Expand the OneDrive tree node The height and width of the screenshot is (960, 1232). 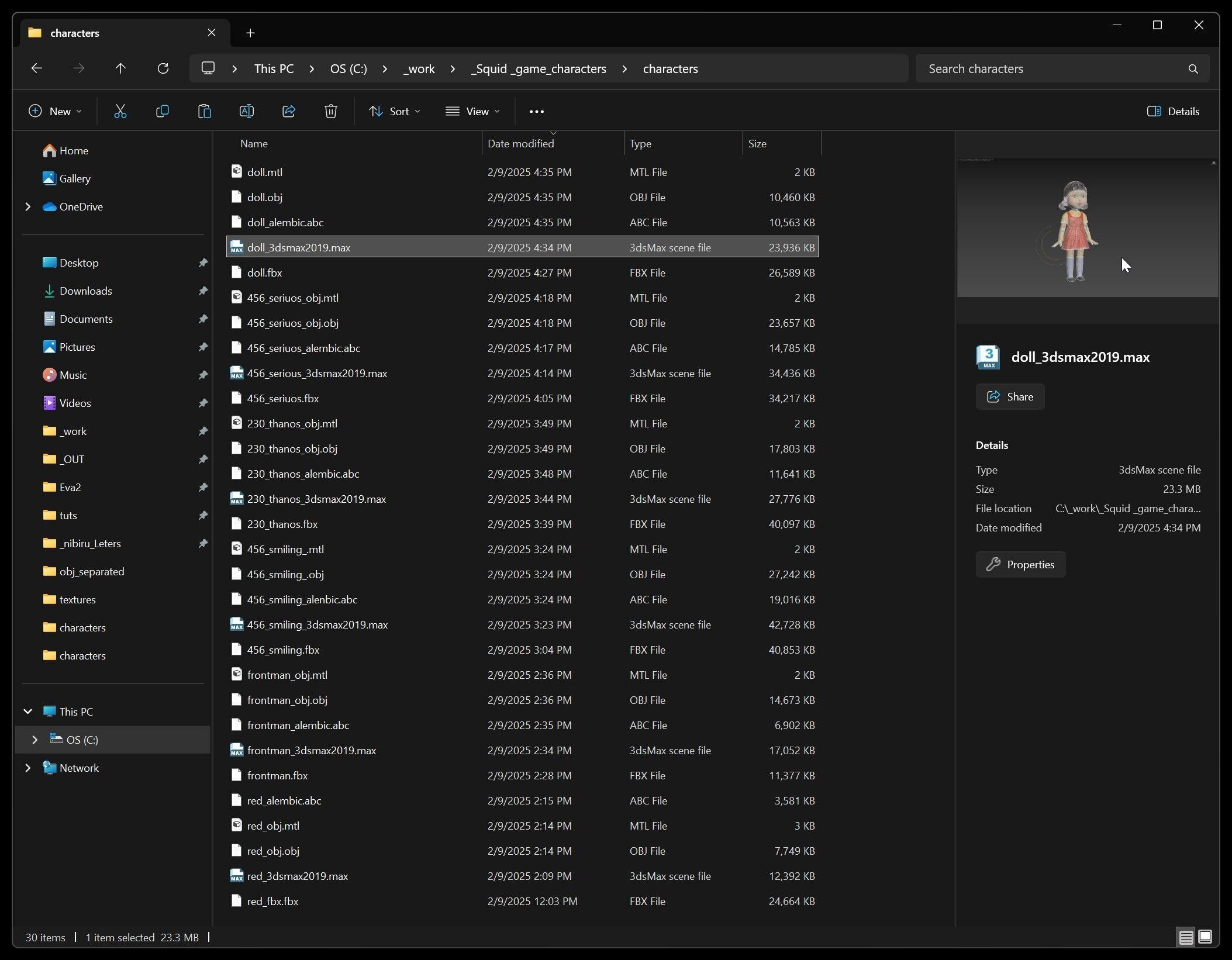point(27,206)
